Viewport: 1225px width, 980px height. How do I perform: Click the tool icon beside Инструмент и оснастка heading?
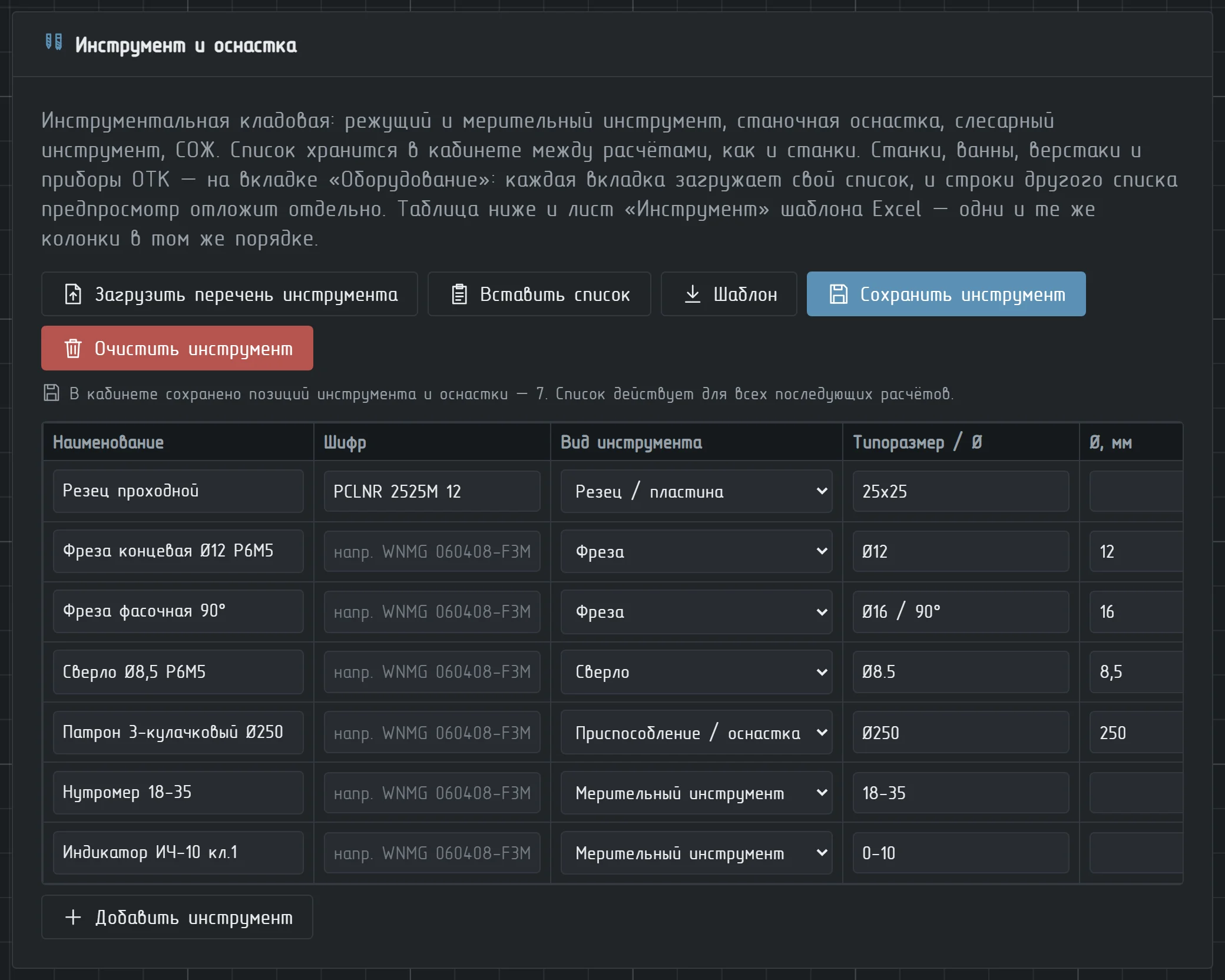click(54, 42)
